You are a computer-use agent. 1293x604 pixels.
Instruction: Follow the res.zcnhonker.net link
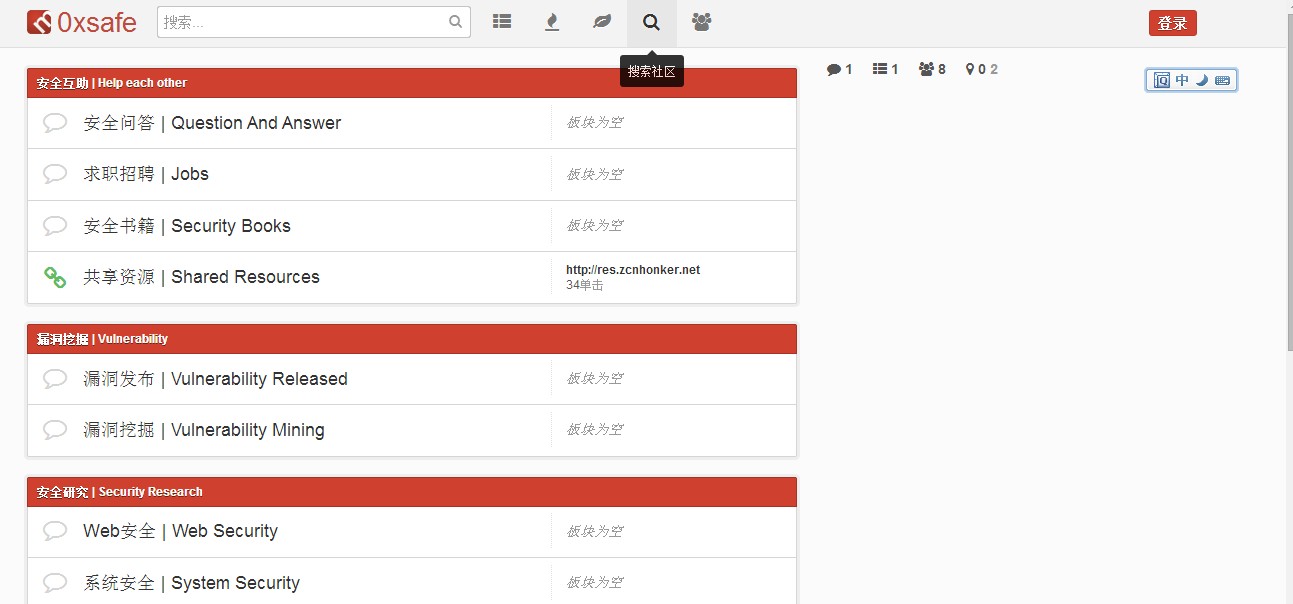click(633, 270)
